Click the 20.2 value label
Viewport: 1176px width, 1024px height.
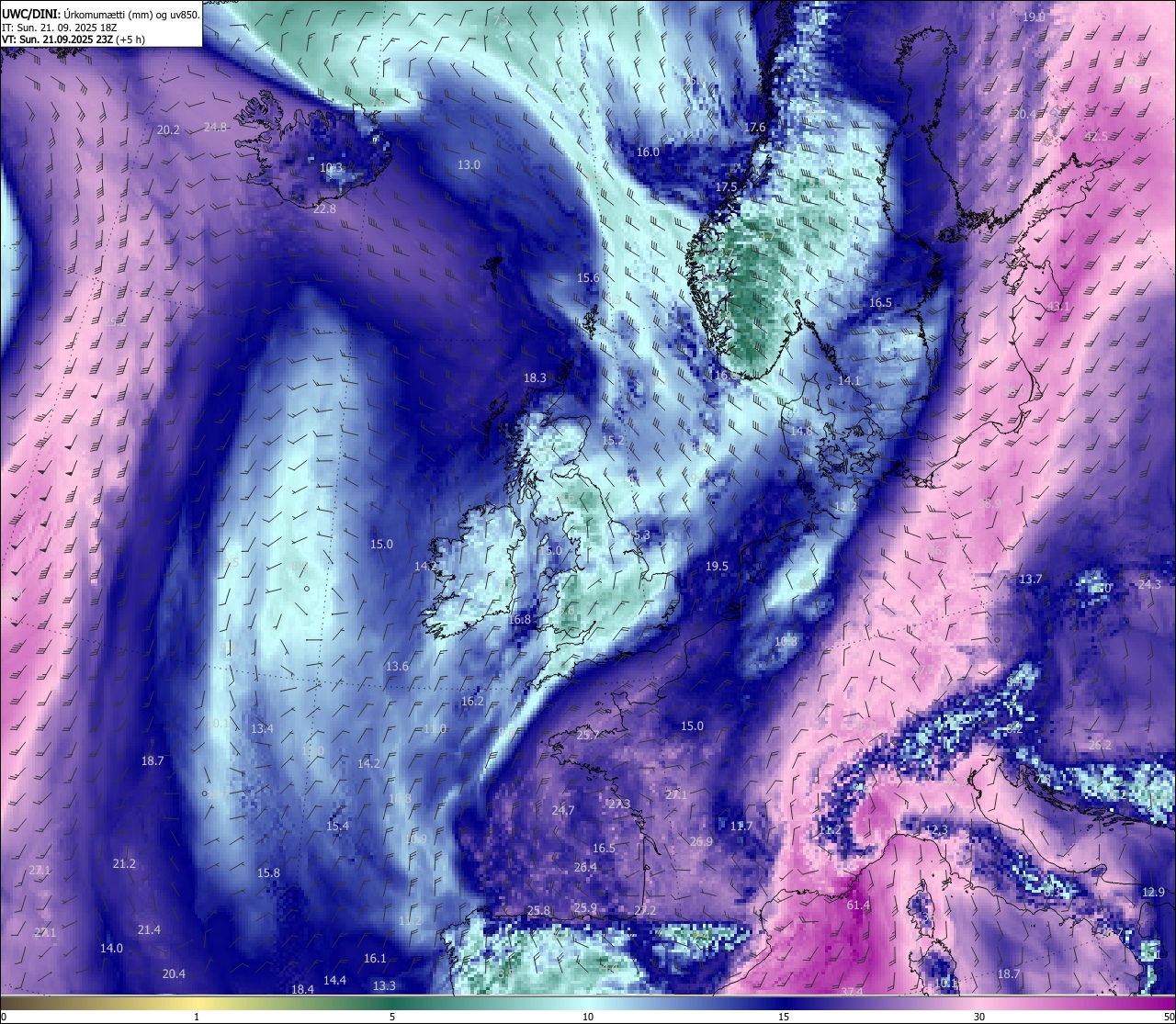(x=168, y=129)
